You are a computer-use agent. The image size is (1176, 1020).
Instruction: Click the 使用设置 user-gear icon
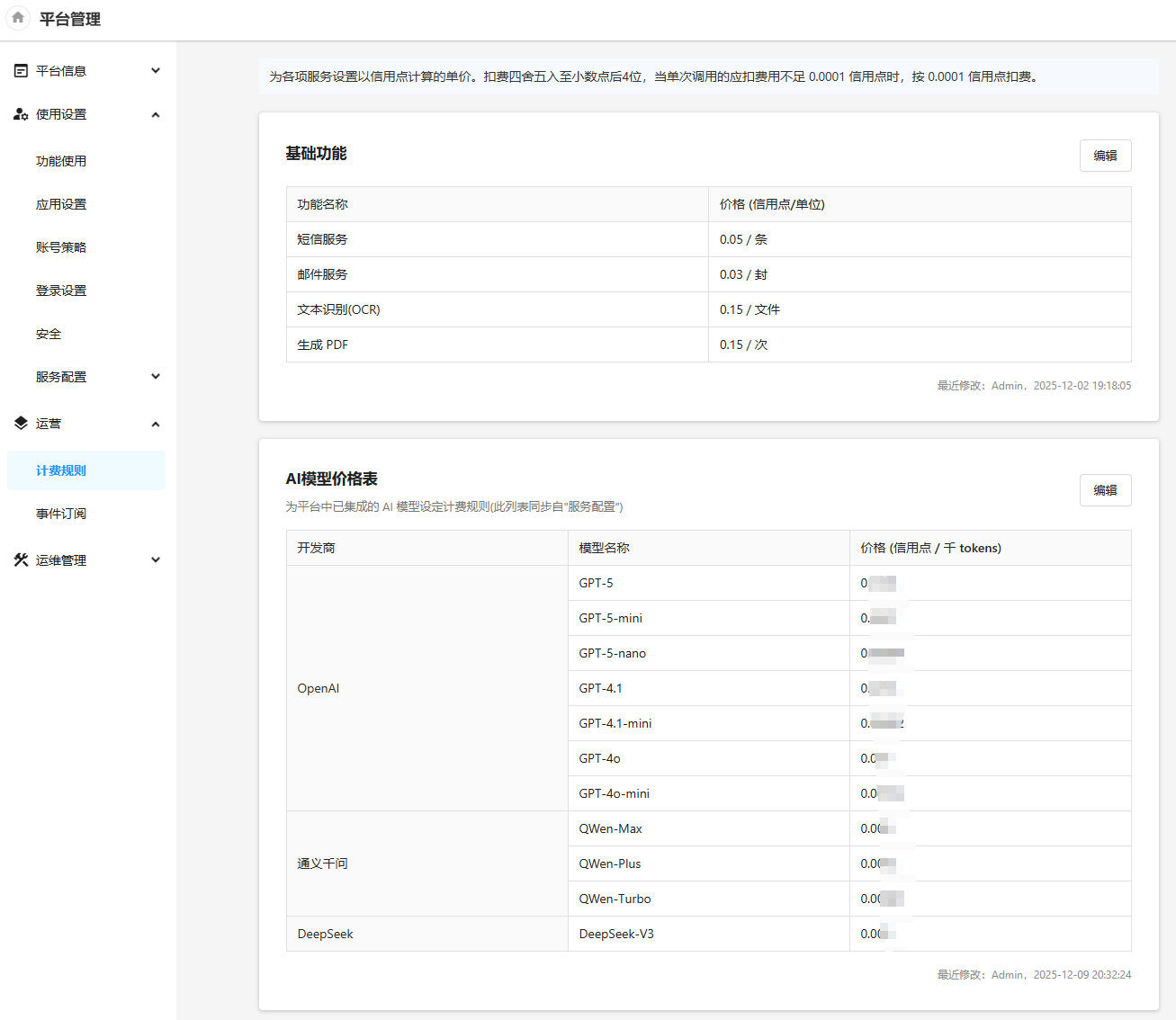click(21, 114)
